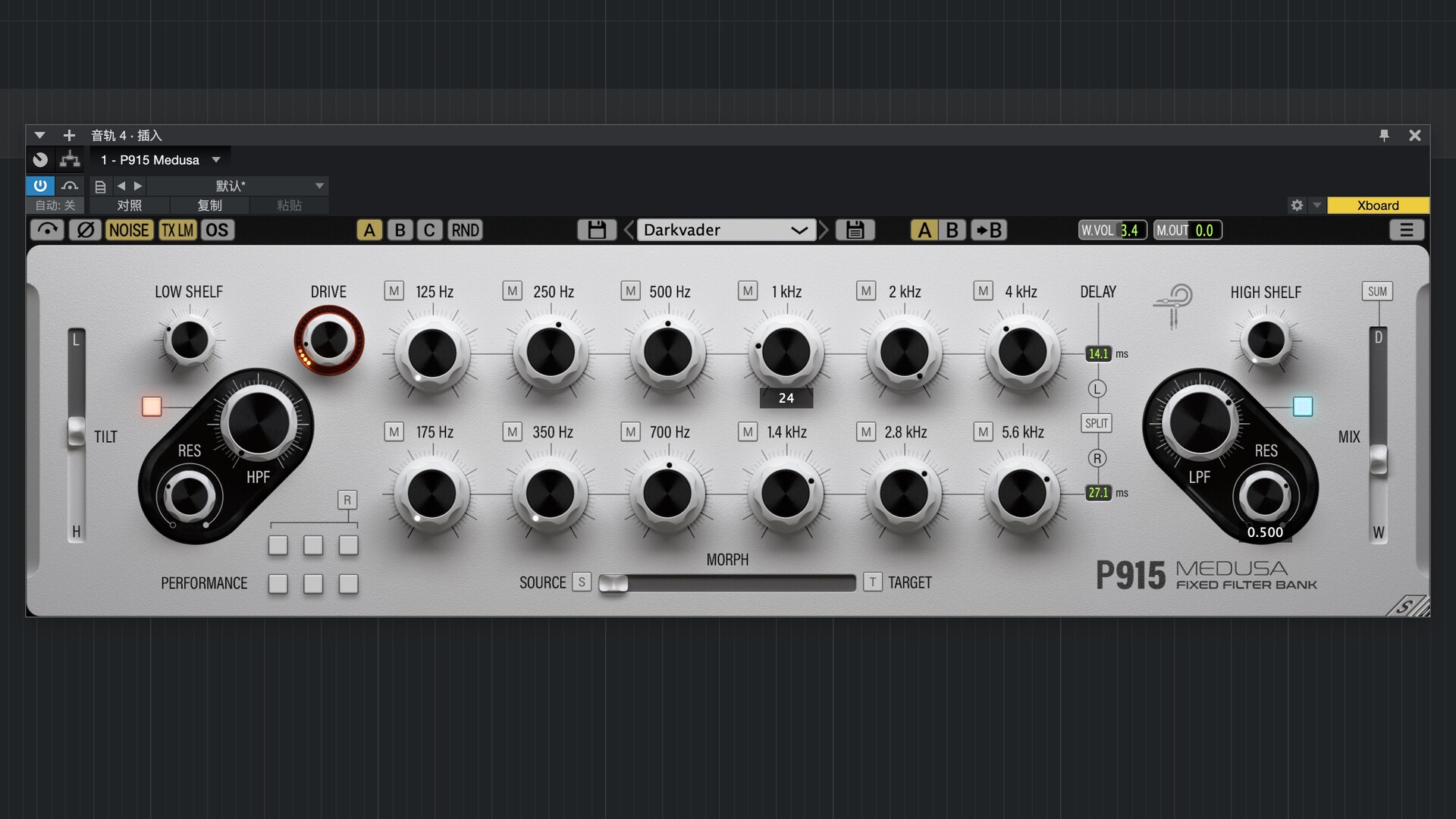1456x819 pixels.
Task: Open the routing diagram icon
Action: click(x=70, y=159)
